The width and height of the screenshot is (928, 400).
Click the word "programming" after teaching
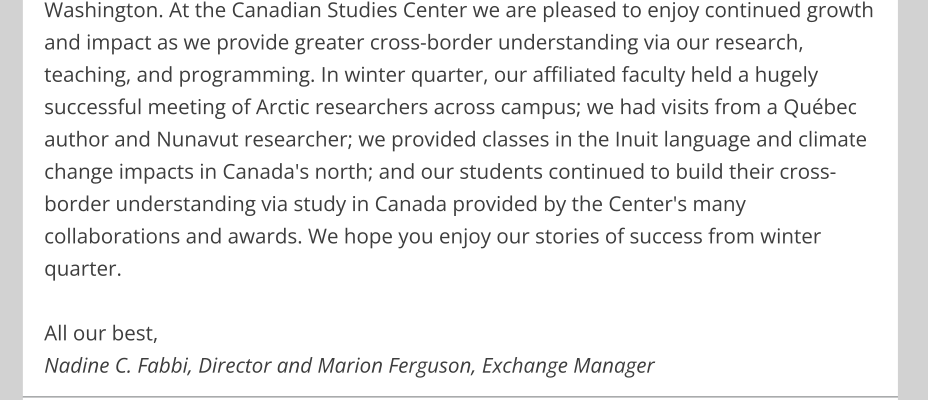click(x=247, y=75)
